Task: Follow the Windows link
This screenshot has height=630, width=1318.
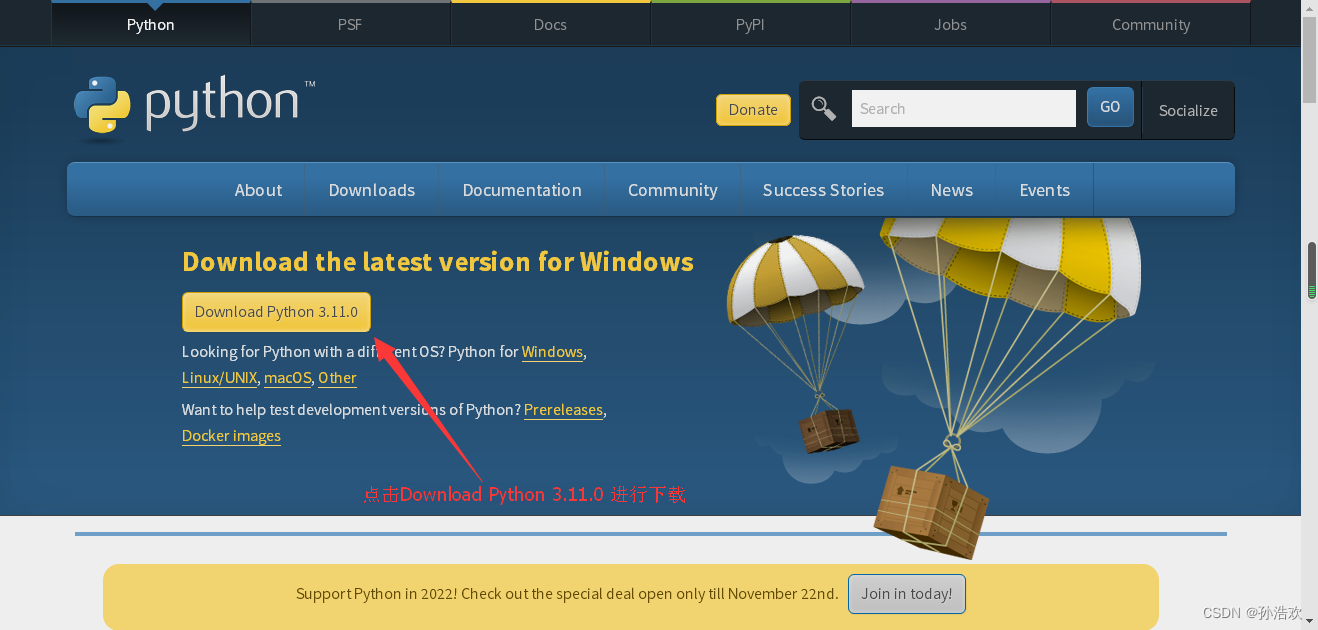Action: (x=552, y=352)
